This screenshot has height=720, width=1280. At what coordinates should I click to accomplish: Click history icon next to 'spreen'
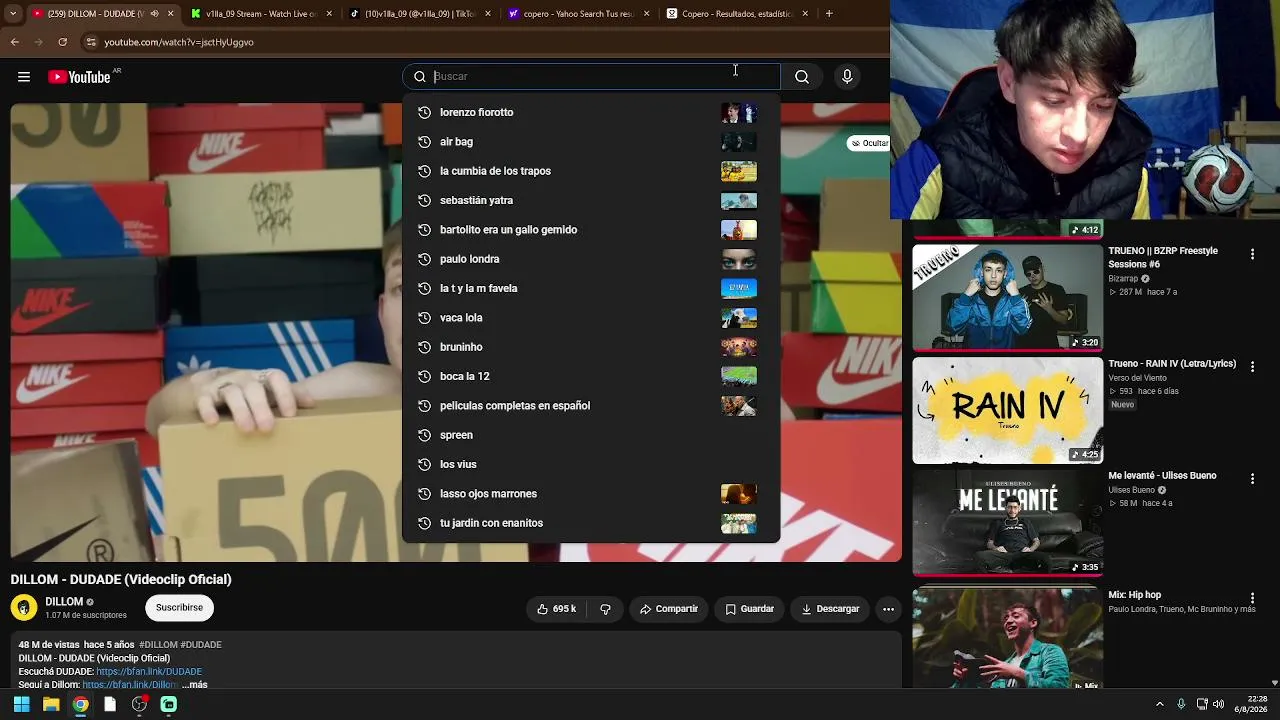tap(424, 435)
